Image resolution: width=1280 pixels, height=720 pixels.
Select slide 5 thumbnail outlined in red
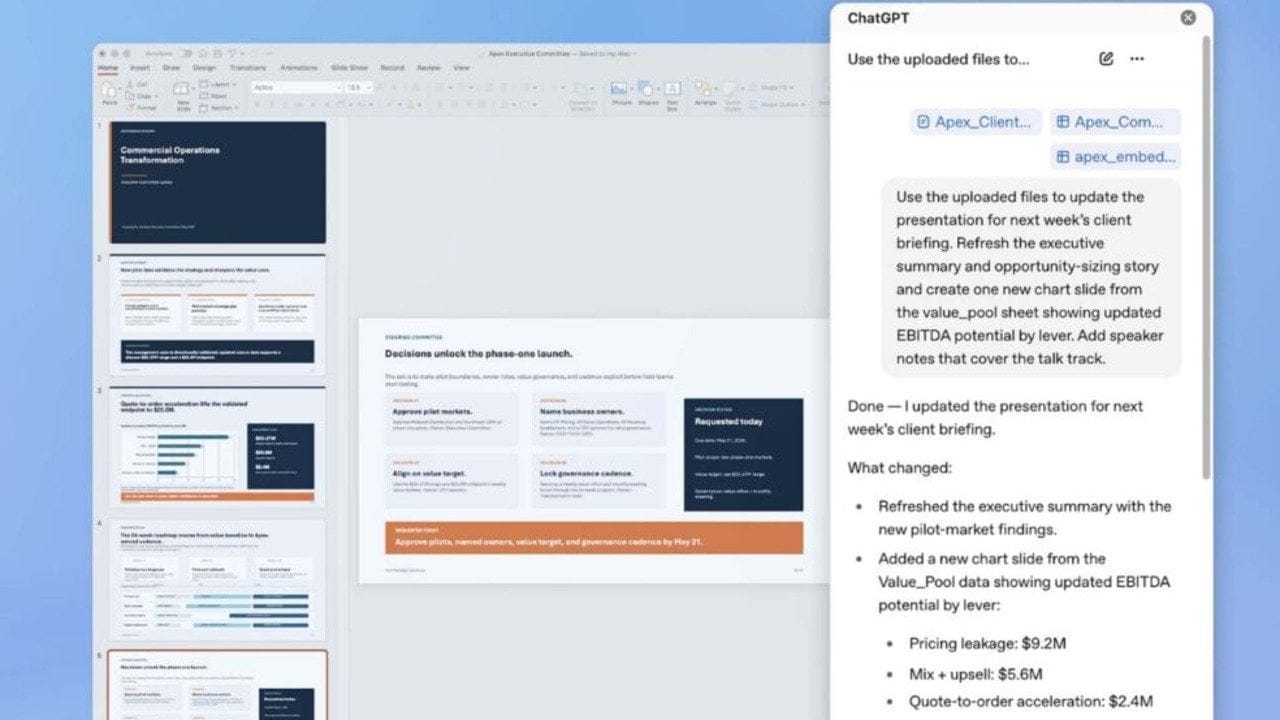(x=217, y=686)
